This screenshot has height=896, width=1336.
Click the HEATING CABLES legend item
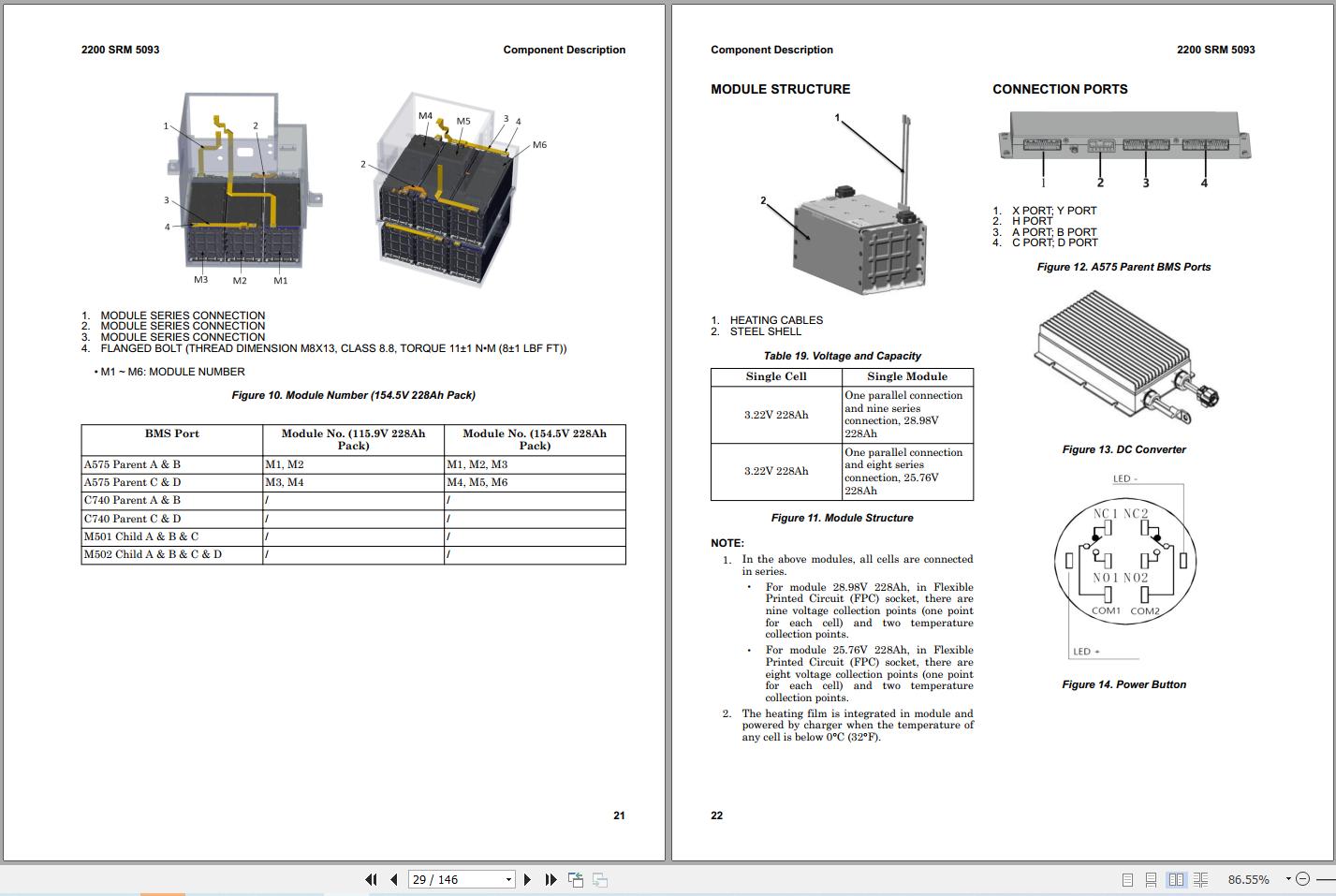[776, 320]
